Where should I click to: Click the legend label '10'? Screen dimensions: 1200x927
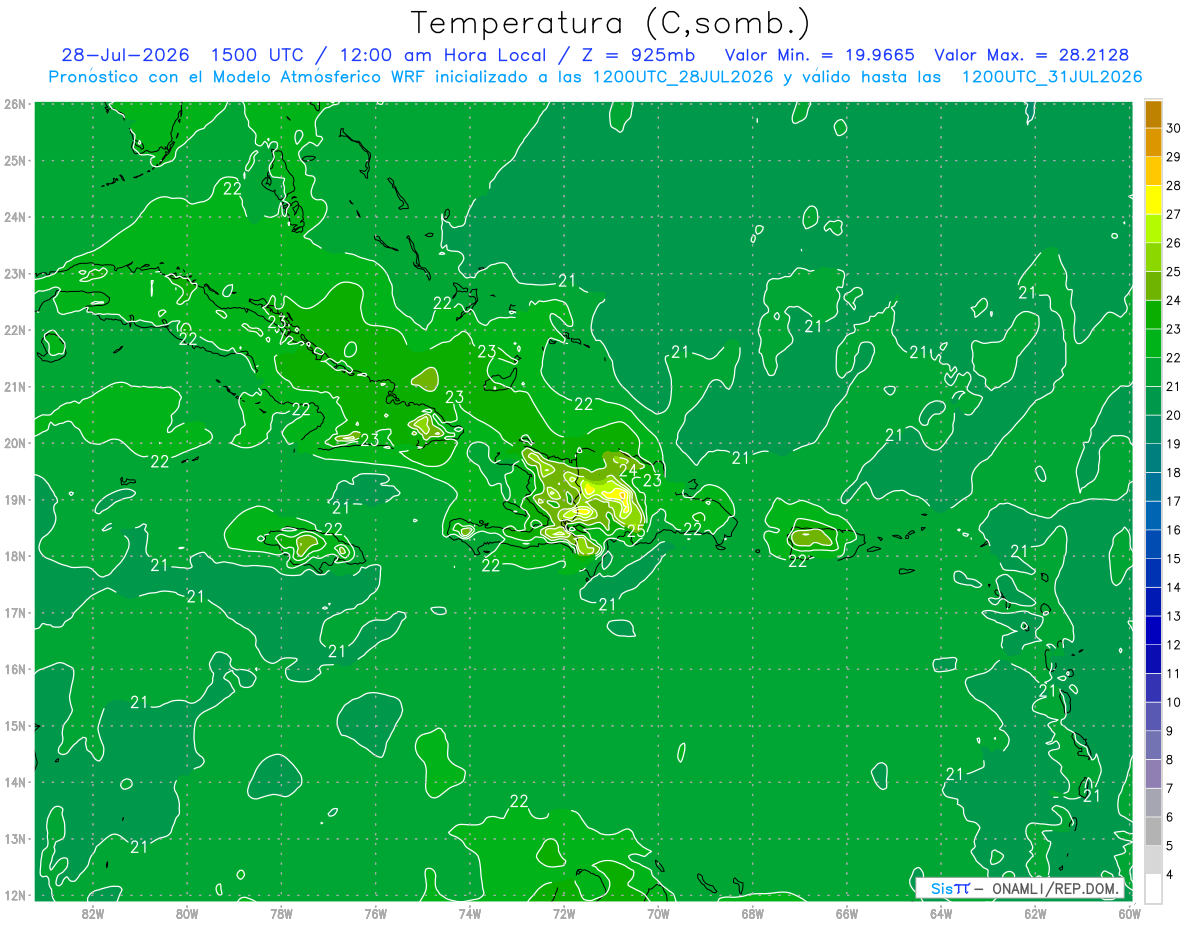tap(1173, 702)
